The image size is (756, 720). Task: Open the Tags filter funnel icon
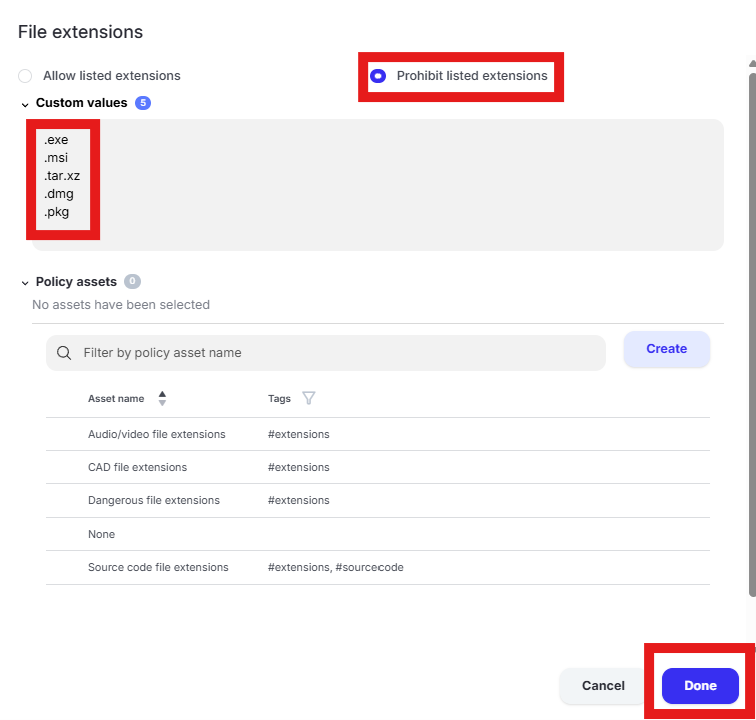[309, 398]
